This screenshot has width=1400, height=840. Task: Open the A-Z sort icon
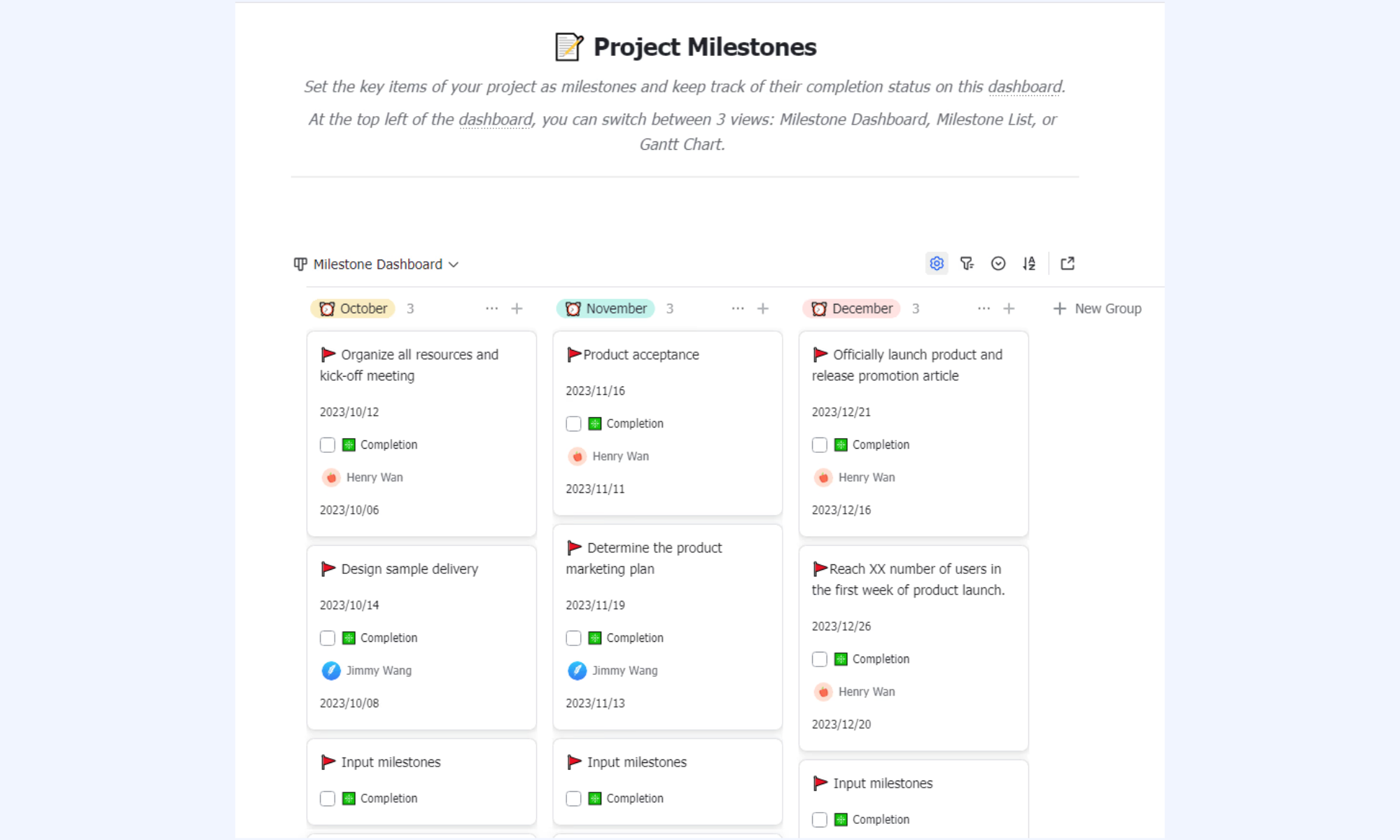coord(1029,264)
